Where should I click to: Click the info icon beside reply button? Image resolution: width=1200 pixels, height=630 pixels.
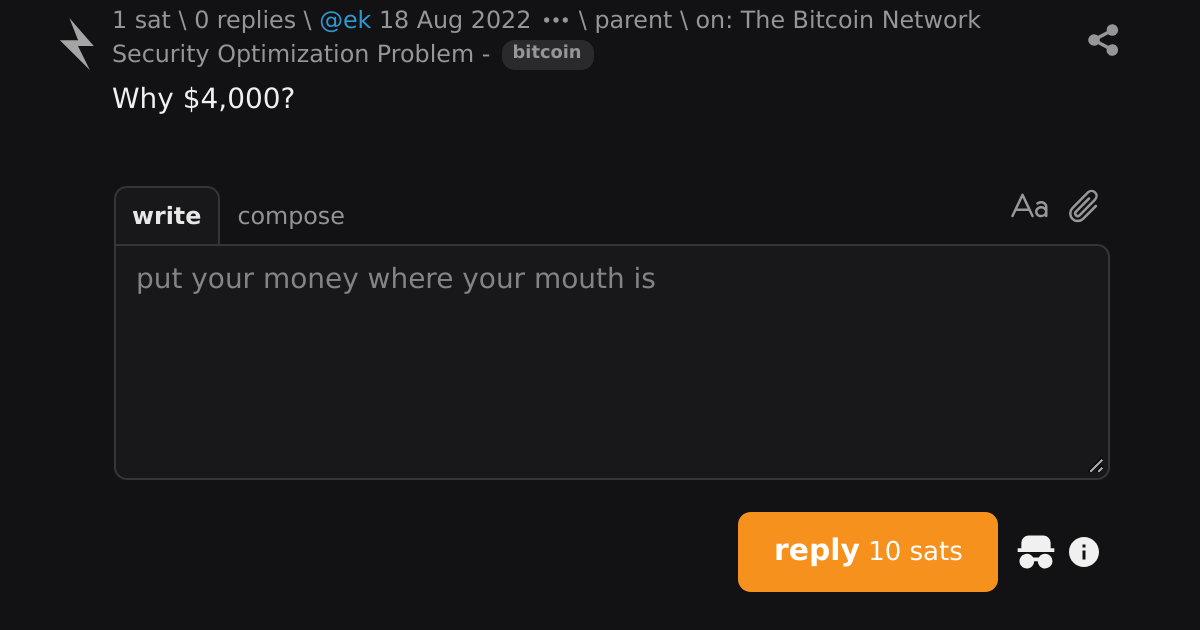[1084, 552]
